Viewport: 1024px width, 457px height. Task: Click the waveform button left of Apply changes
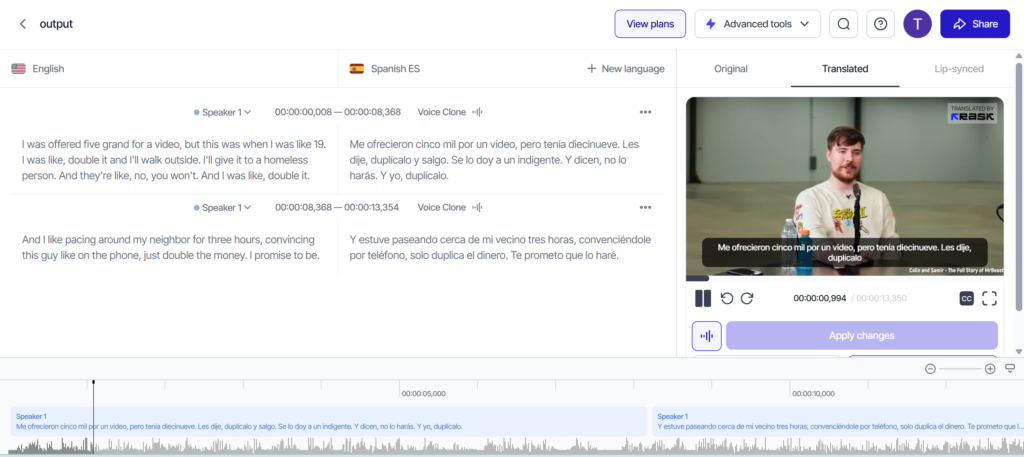(707, 336)
